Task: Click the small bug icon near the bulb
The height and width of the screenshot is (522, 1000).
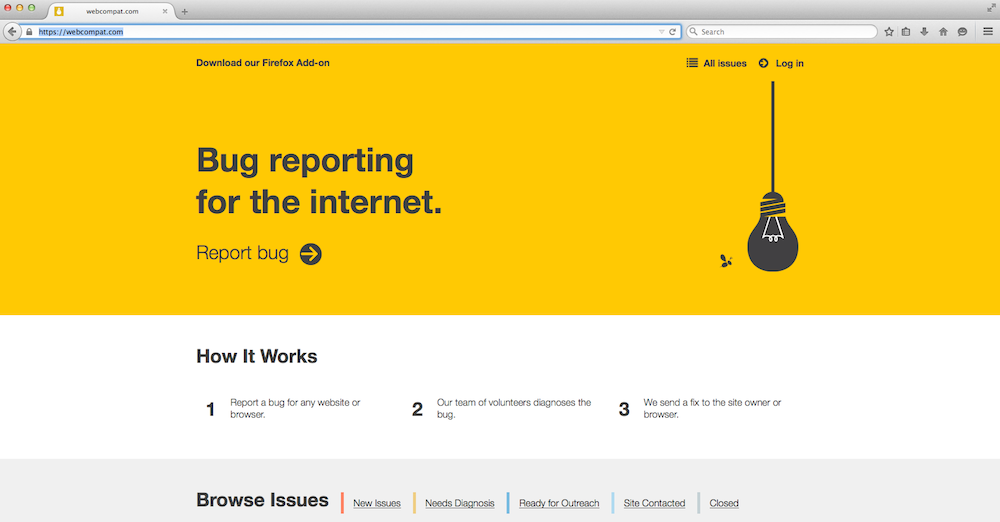Action: [726, 260]
